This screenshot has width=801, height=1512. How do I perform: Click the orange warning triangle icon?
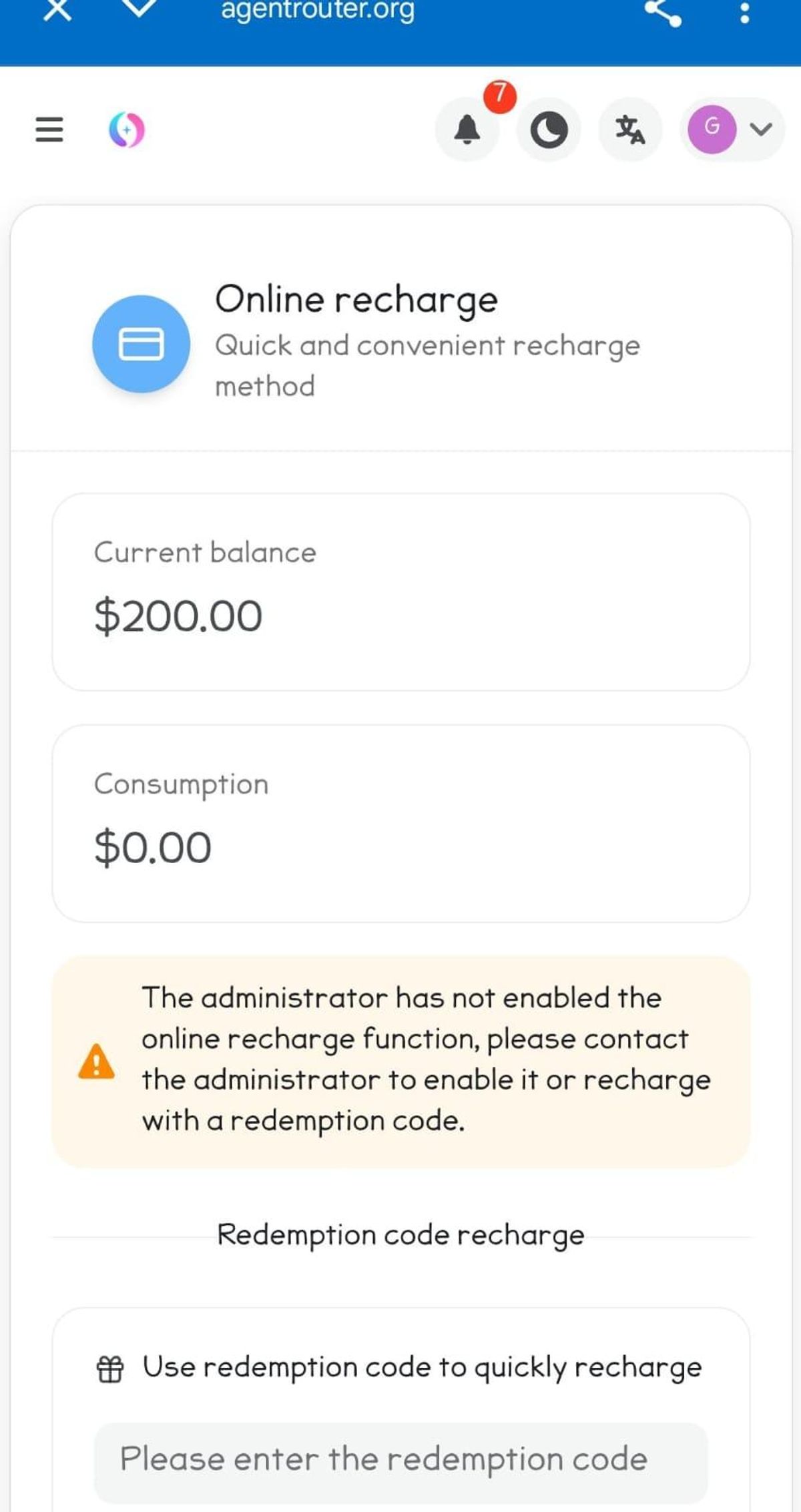[97, 1061]
